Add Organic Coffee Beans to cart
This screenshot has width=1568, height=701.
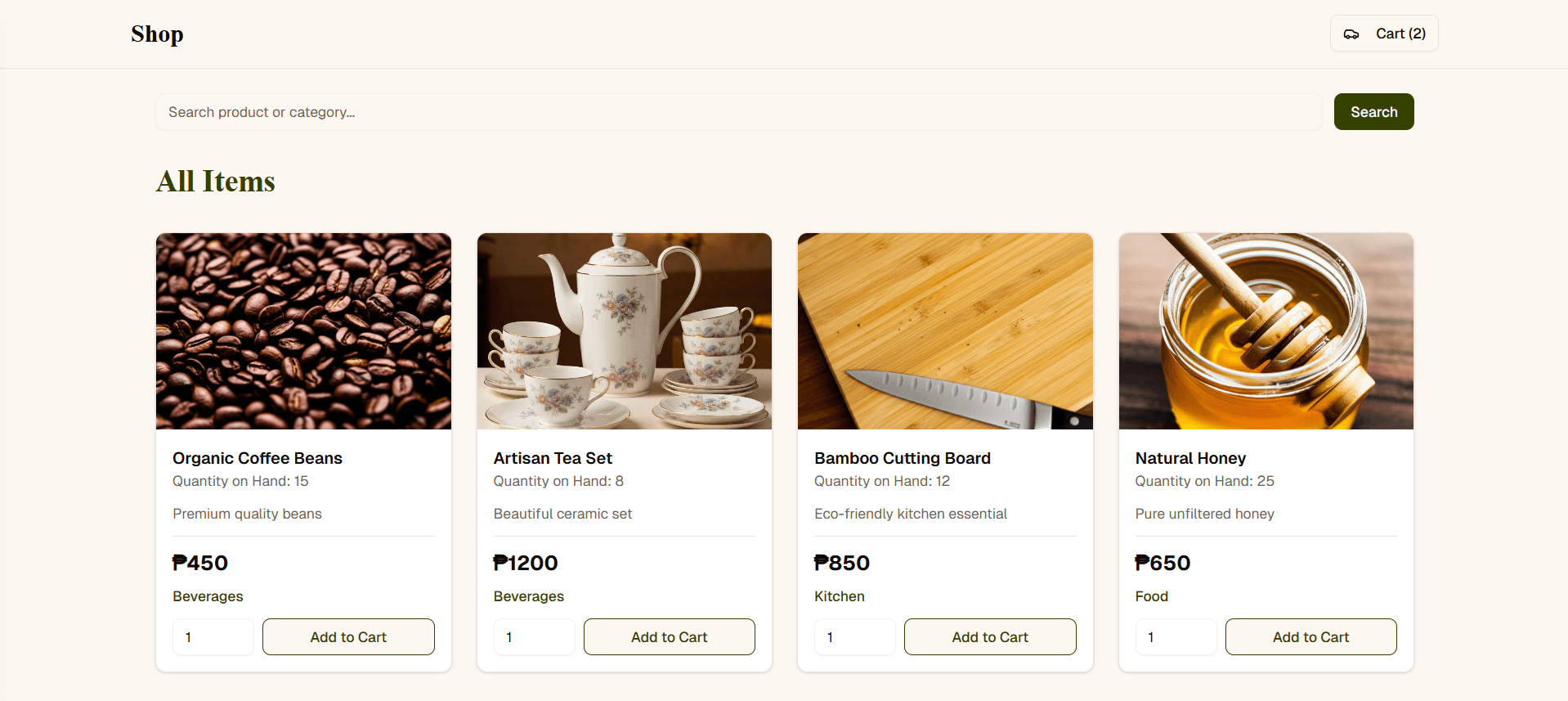click(348, 636)
